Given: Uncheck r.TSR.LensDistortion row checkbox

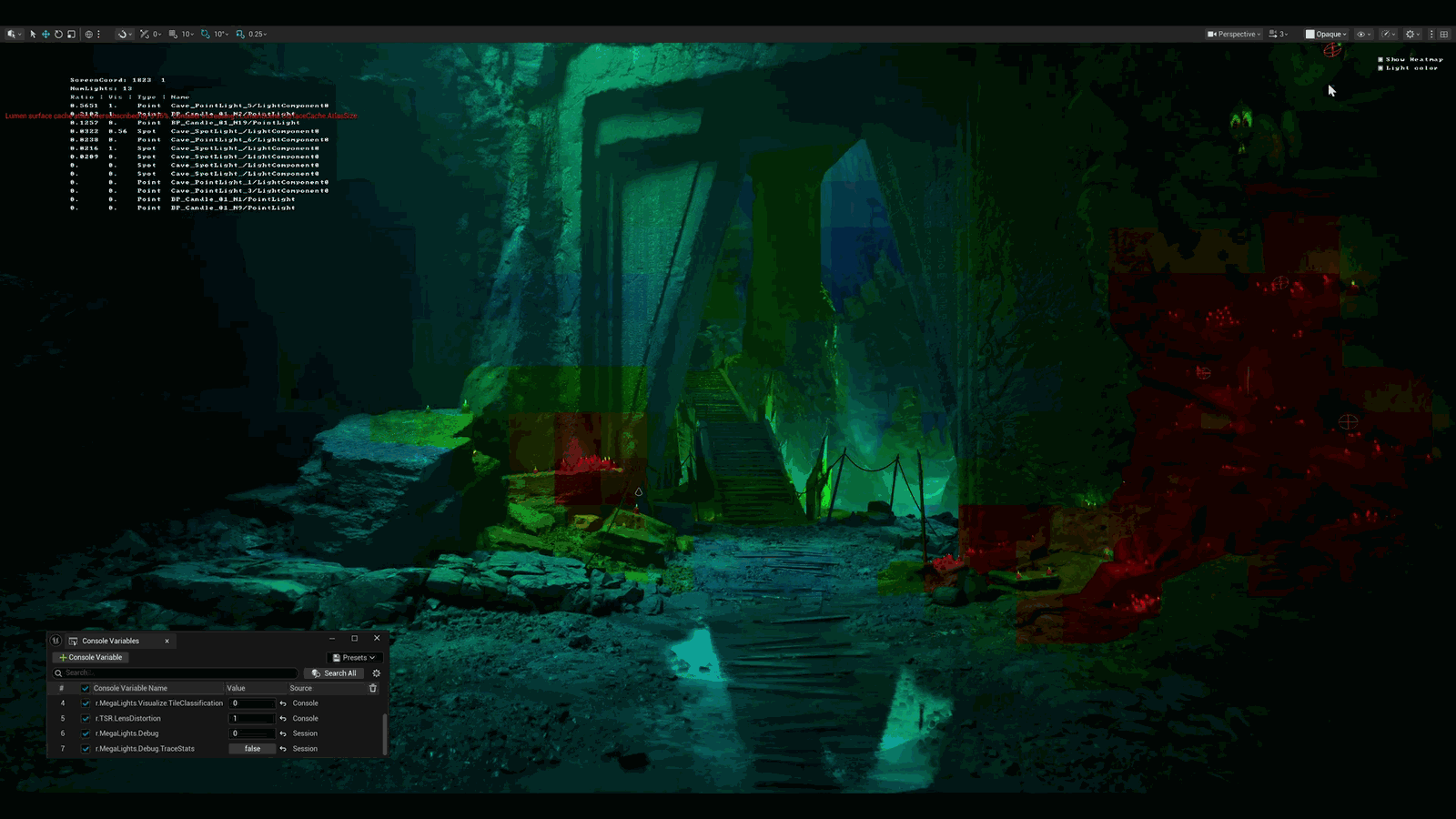Looking at the screenshot, I should click(86, 718).
